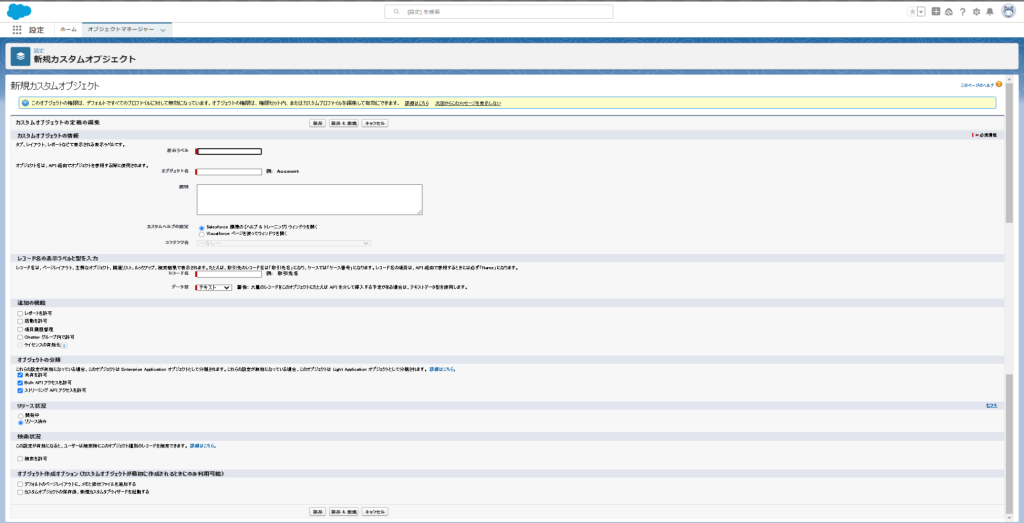Click the top キャンセル button
Image resolution: width=1024 pixels, height=523 pixels.
tap(375, 123)
